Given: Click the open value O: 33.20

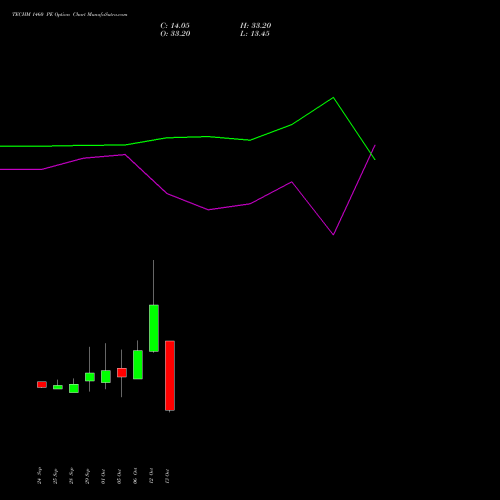Looking at the screenshot, I should 175,34.
